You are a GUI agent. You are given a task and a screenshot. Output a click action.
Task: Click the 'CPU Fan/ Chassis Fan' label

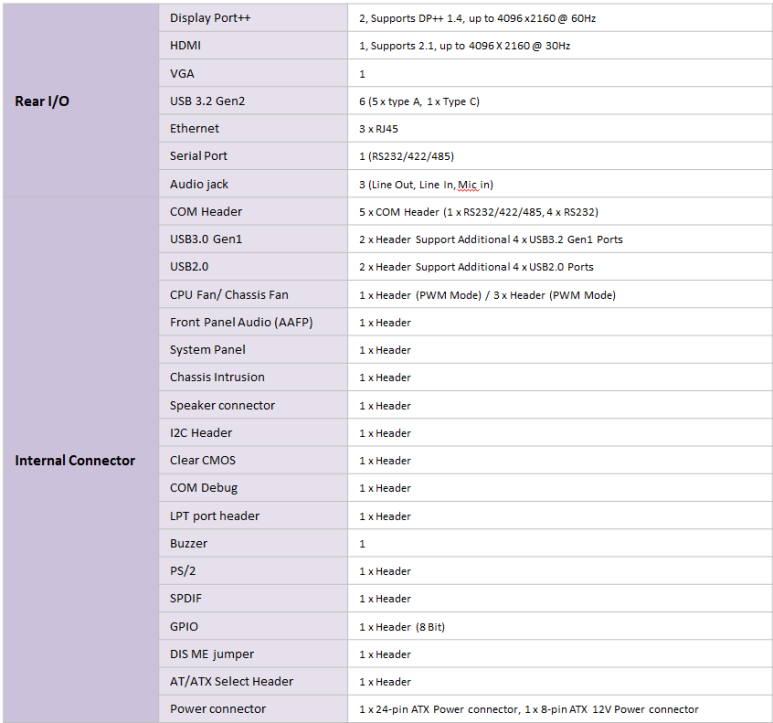(229, 295)
